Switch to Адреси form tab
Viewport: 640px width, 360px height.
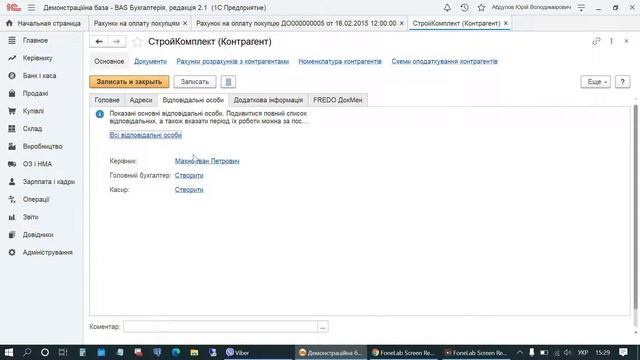click(x=141, y=100)
